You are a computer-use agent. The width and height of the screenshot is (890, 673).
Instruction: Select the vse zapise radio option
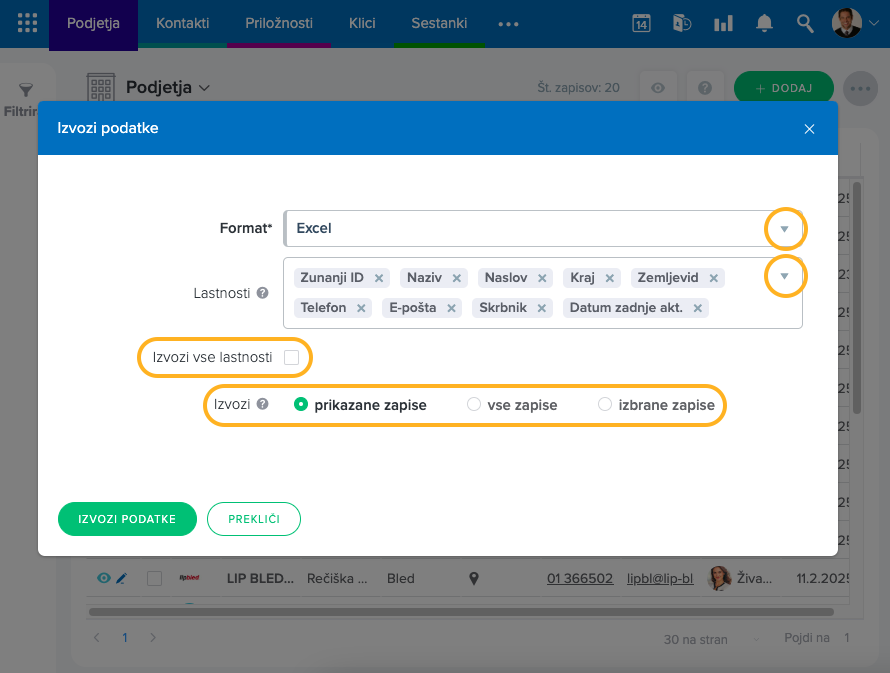click(x=474, y=405)
